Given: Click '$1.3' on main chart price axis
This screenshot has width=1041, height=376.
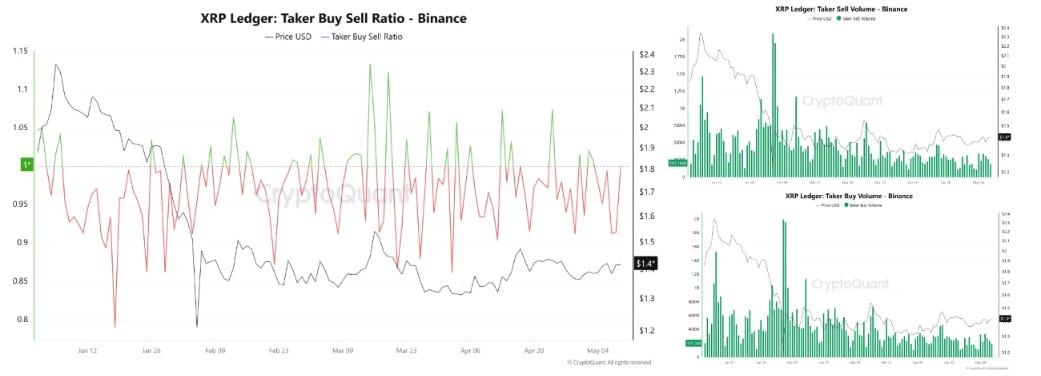Looking at the screenshot, I should pyautogui.click(x=647, y=298).
